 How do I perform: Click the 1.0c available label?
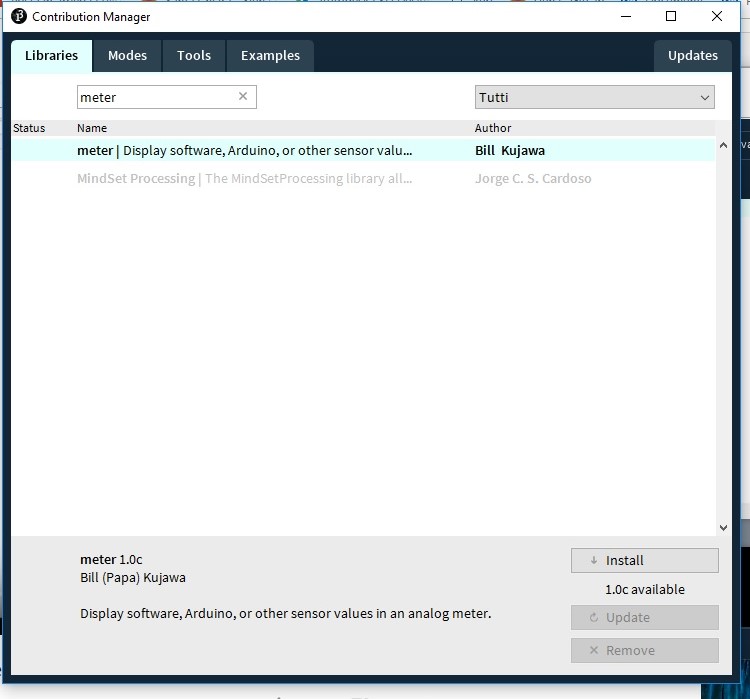point(645,589)
